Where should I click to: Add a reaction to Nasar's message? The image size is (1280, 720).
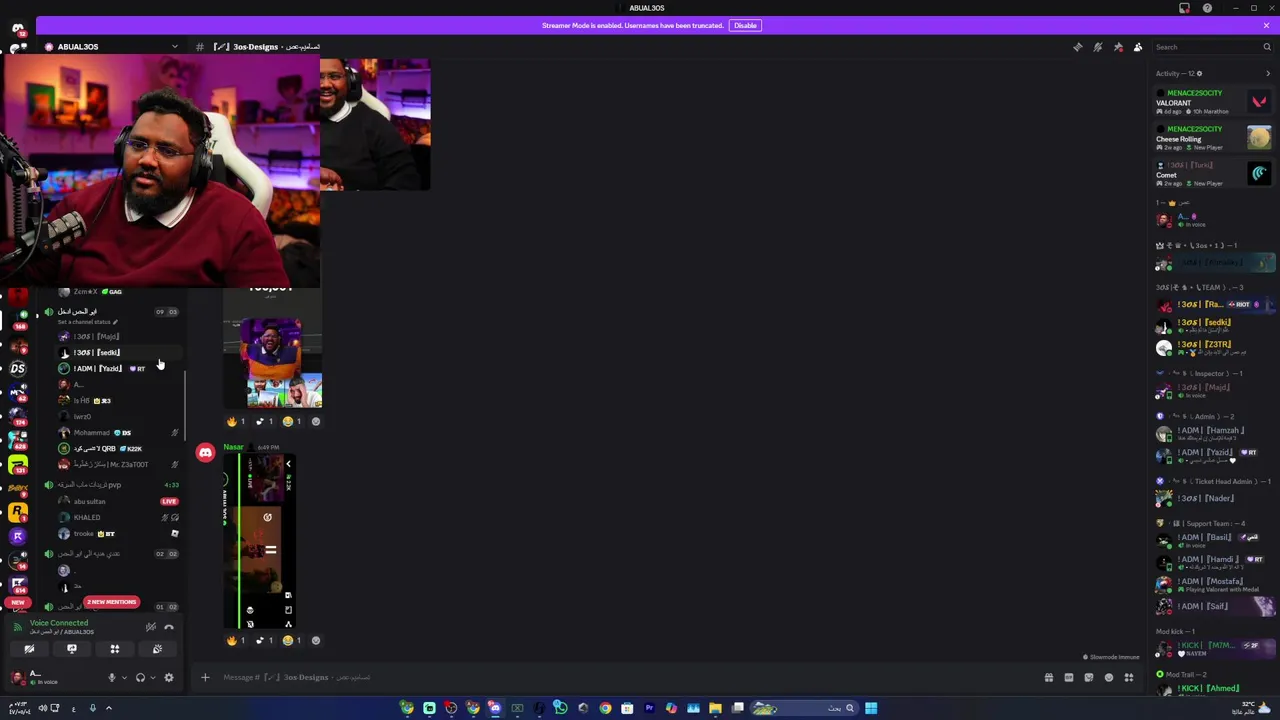pyautogui.click(x=316, y=640)
